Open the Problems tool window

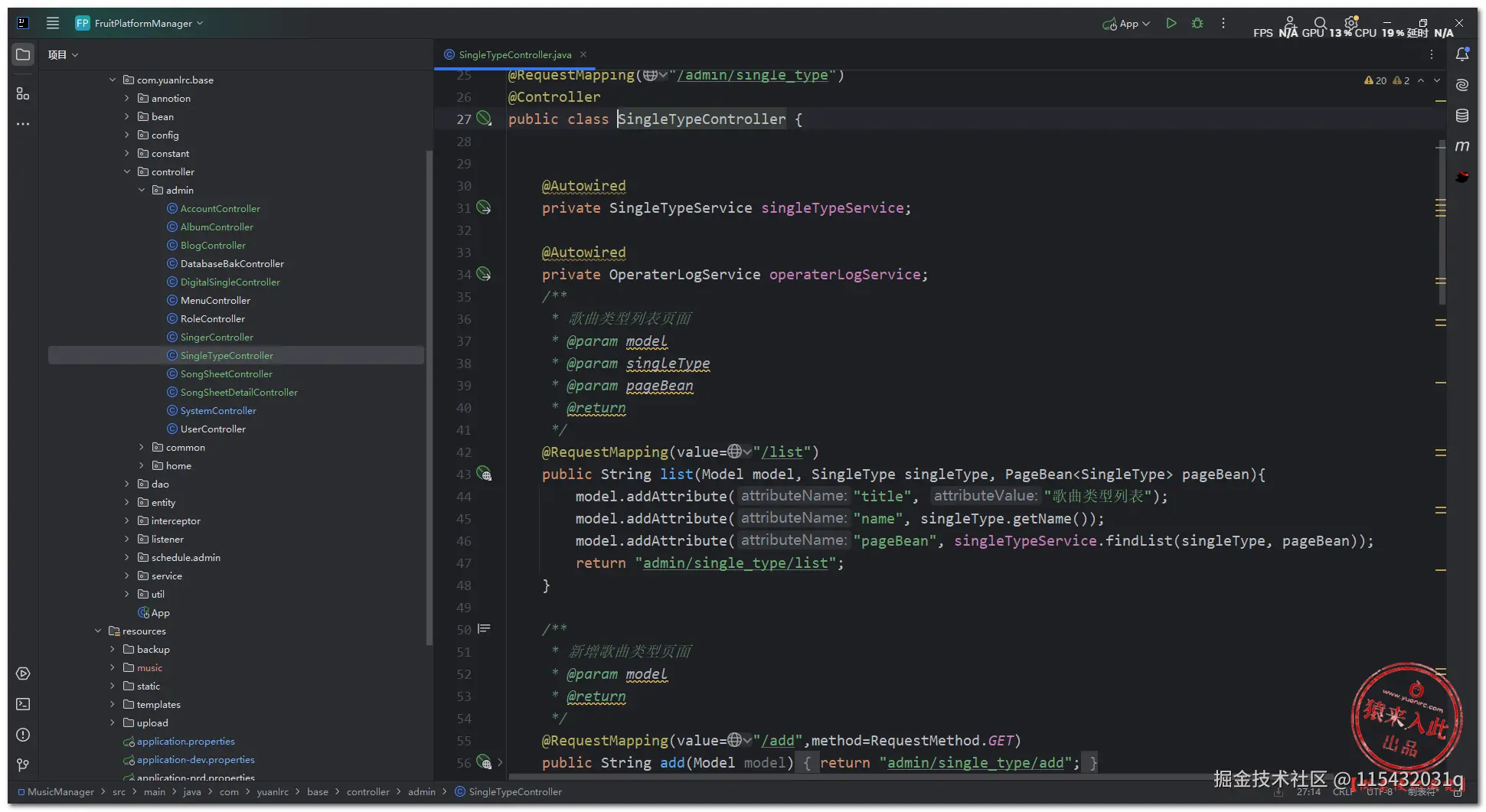[x=23, y=735]
